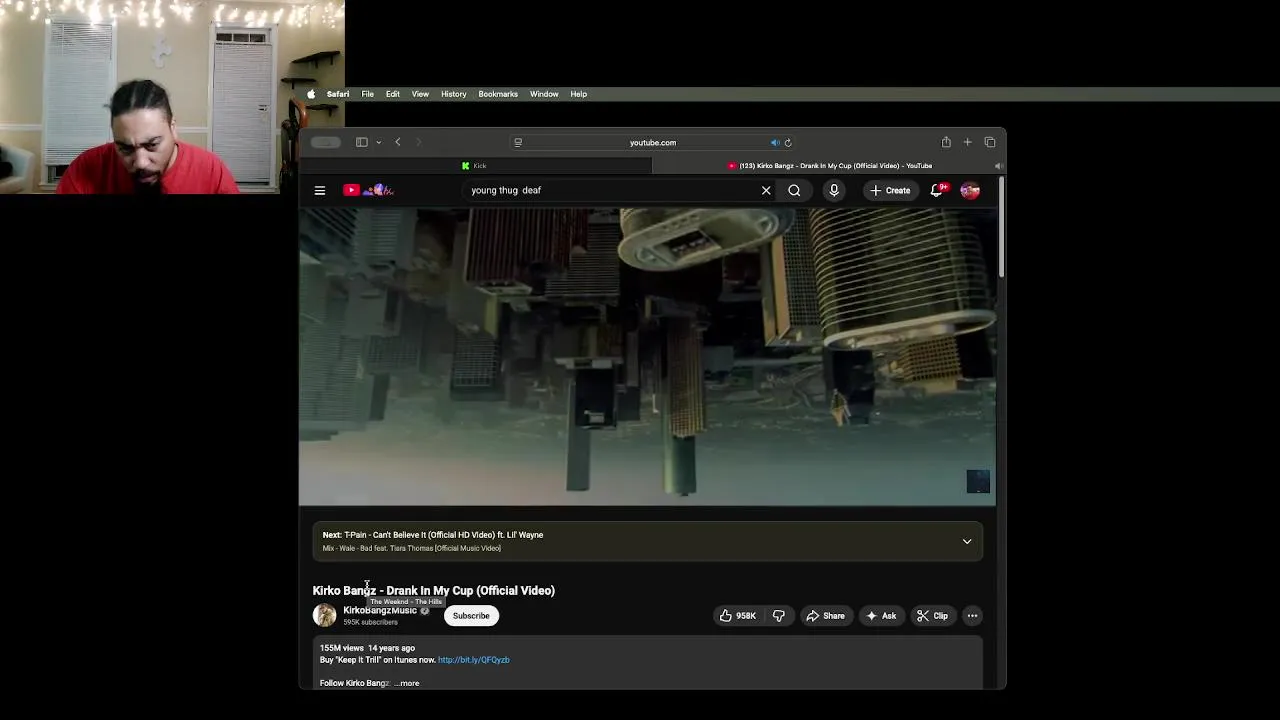Open Safari's Share icon
1280x720 pixels.
[x=946, y=142]
